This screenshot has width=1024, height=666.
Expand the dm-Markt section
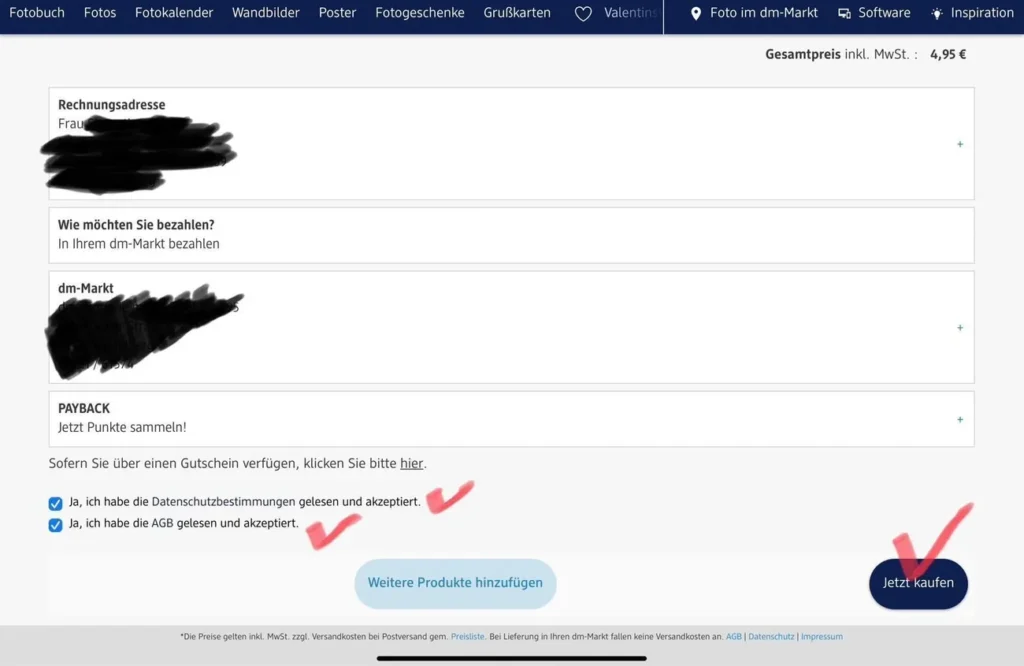tap(959, 327)
